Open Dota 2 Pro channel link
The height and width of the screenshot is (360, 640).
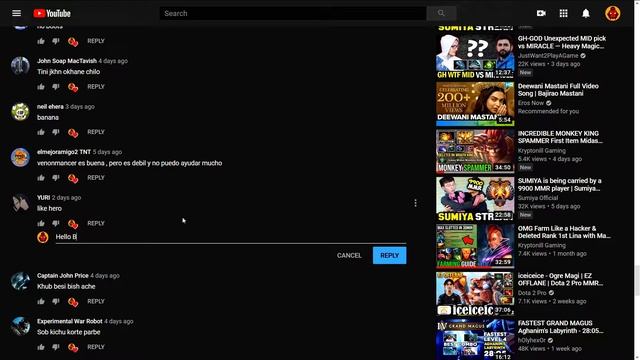pos(532,293)
